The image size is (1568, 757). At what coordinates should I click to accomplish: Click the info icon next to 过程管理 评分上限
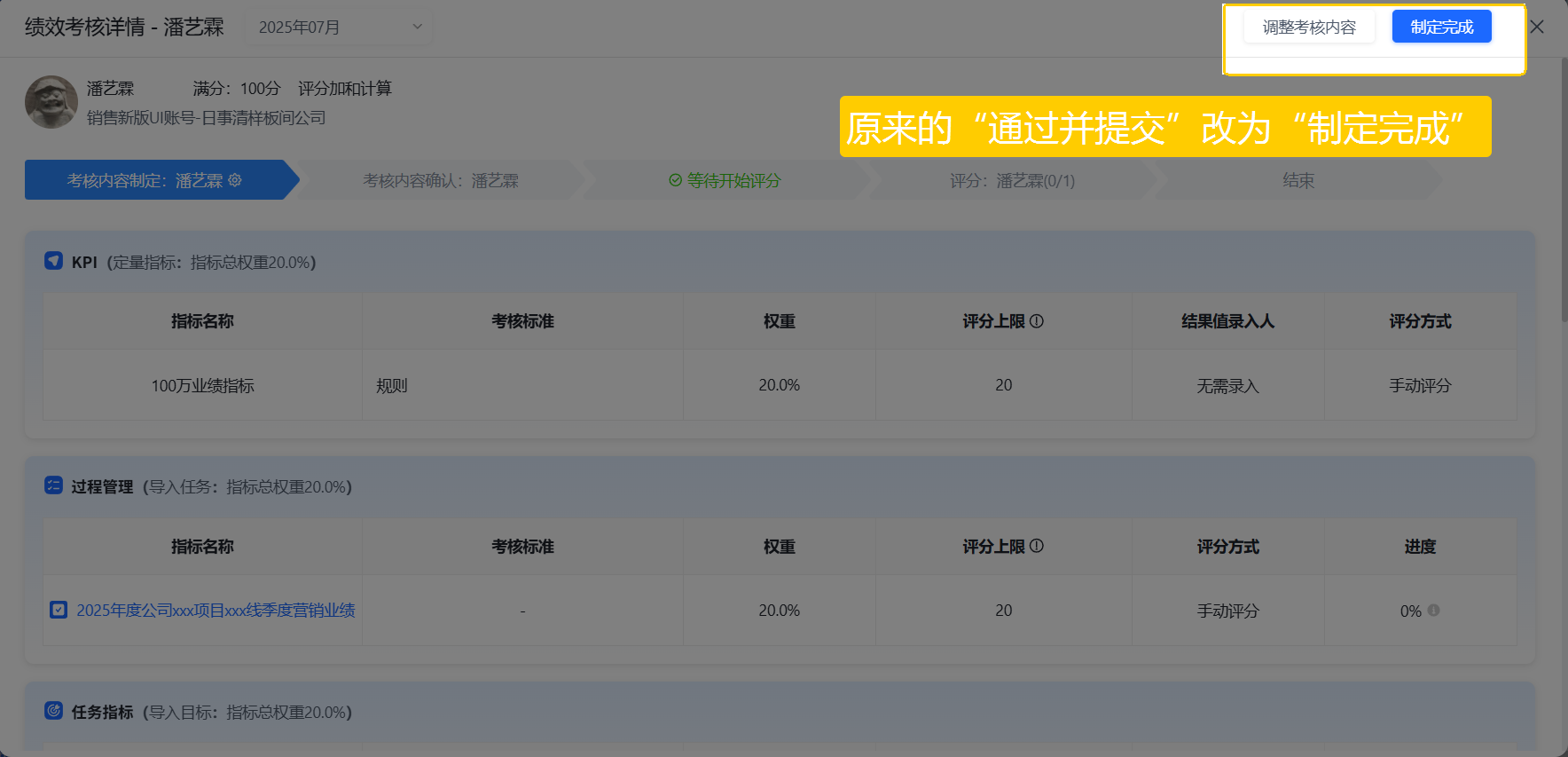pyautogui.click(x=1037, y=546)
